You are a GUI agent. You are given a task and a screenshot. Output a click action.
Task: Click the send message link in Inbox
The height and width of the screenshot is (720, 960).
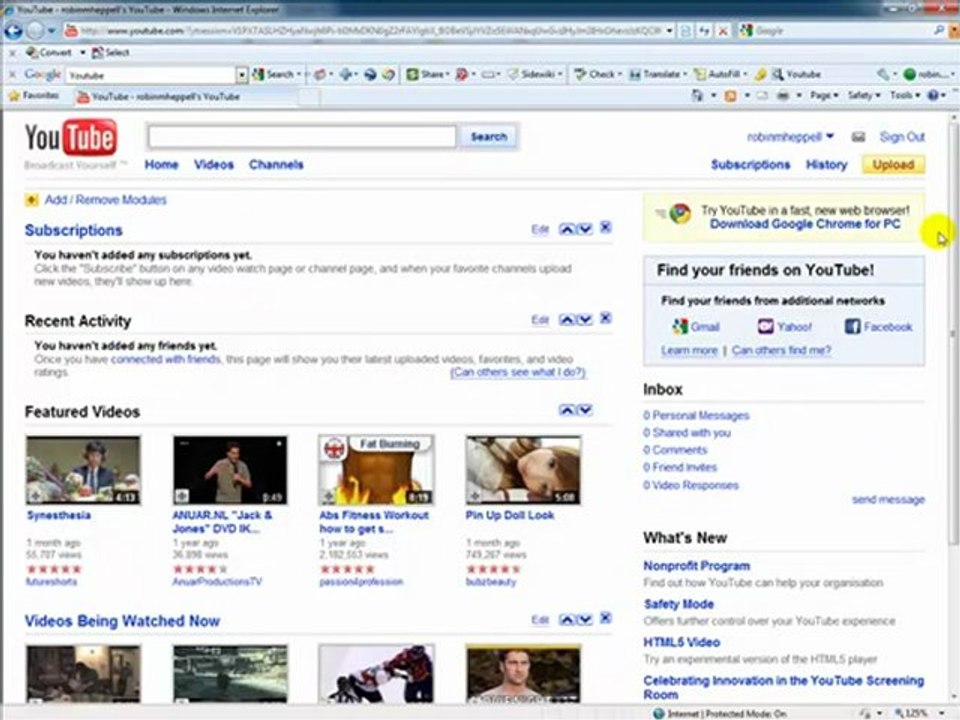tap(888, 500)
